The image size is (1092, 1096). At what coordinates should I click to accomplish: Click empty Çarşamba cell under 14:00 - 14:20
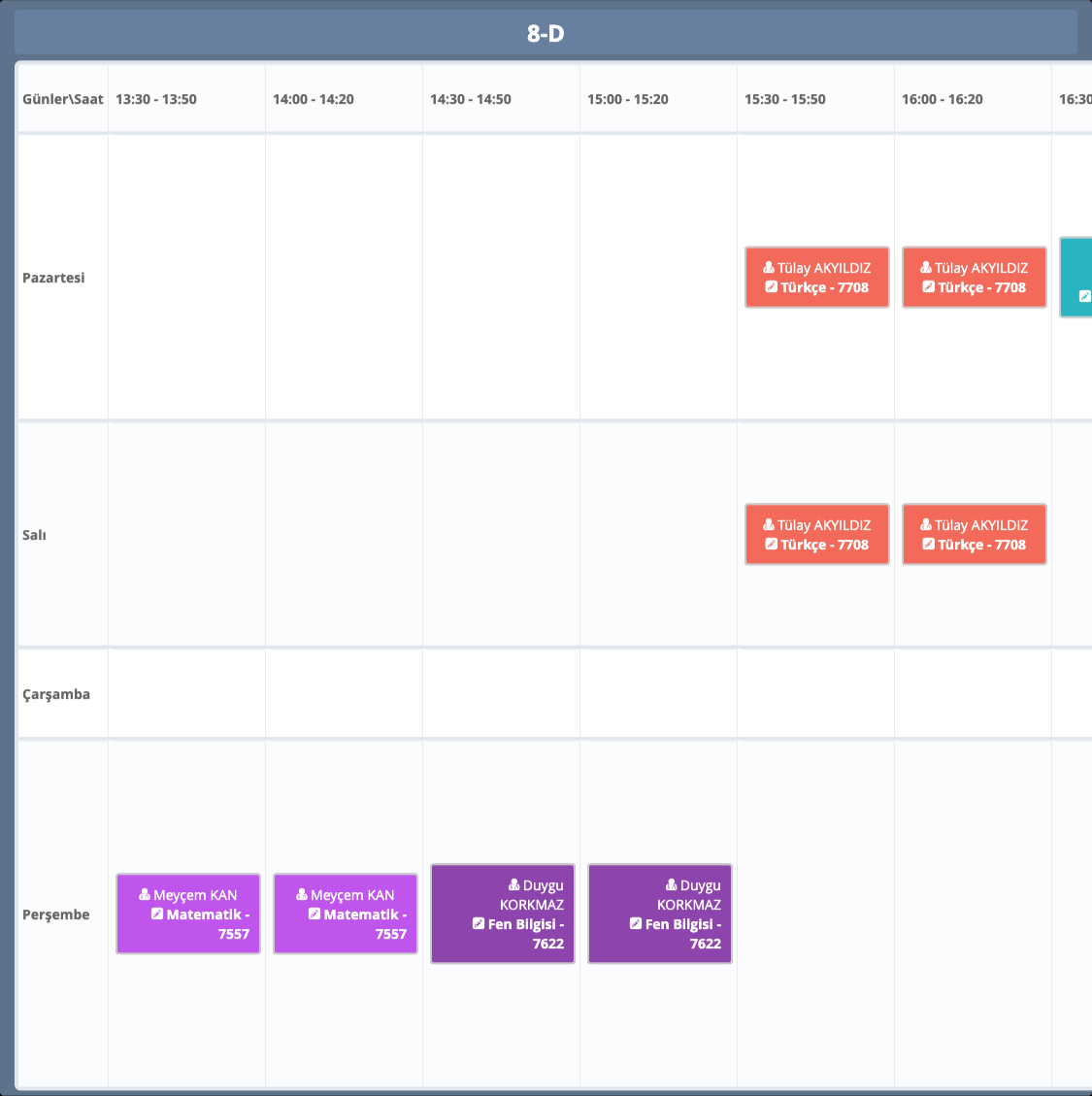344,694
